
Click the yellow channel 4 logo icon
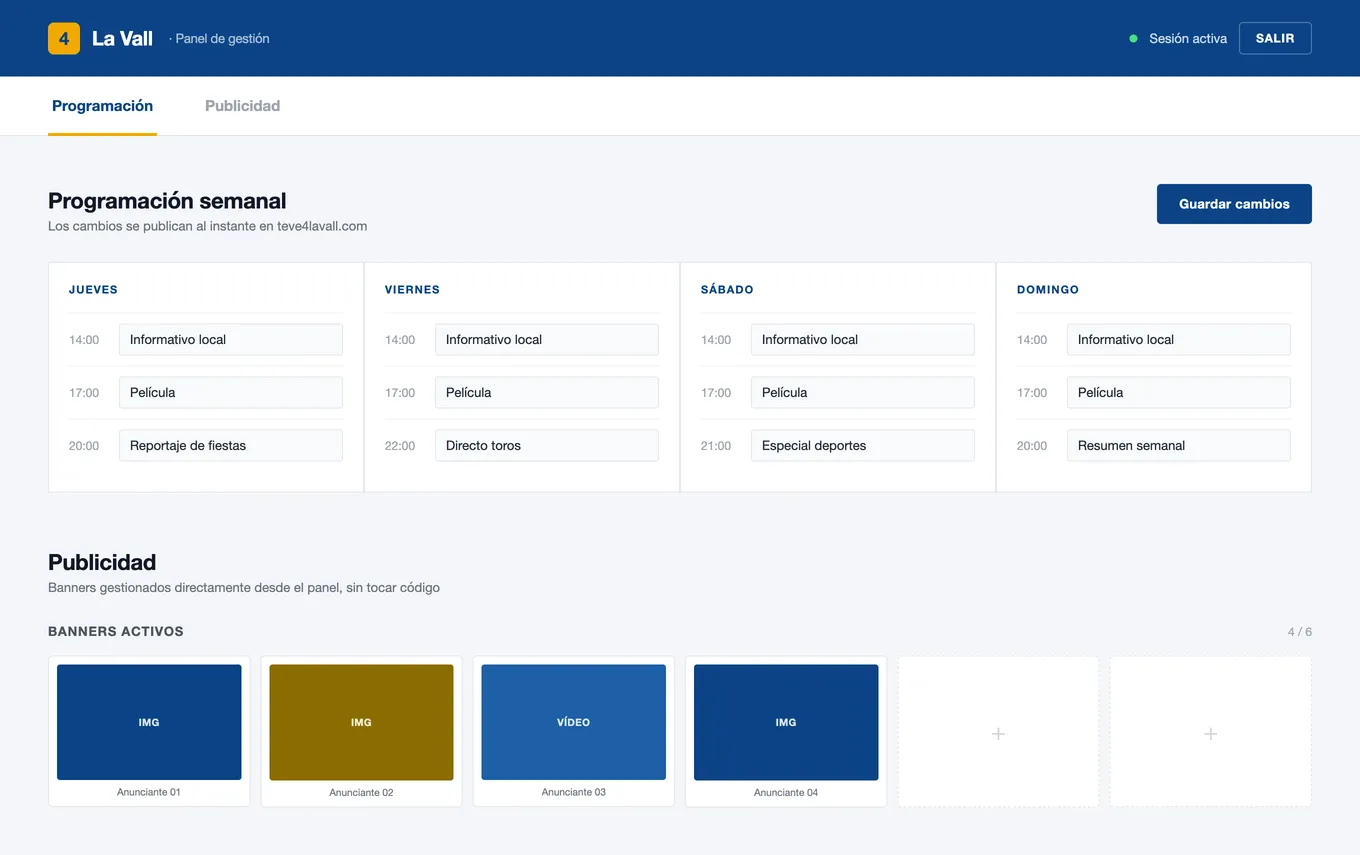(x=64, y=38)
